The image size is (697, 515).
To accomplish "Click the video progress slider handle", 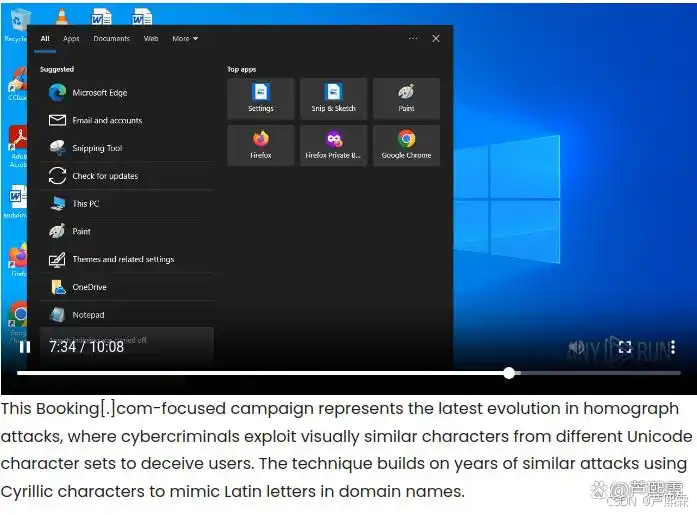I will (x=509, y=373).
